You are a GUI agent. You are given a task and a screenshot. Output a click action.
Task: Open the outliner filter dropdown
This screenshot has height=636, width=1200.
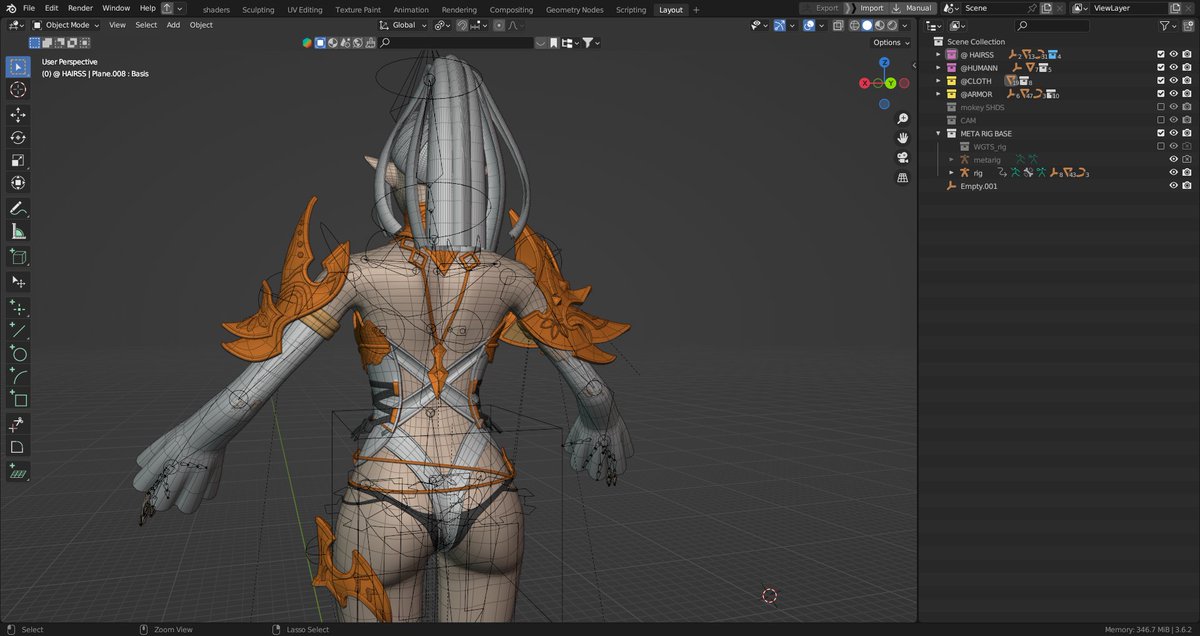pos(1167,25)
